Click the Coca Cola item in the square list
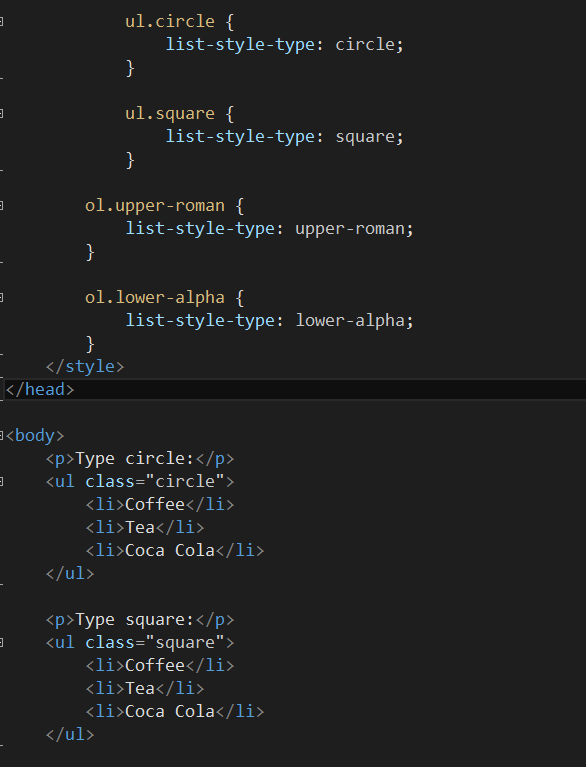The height and width of the screenshot is (767, 586). [175, 711]
